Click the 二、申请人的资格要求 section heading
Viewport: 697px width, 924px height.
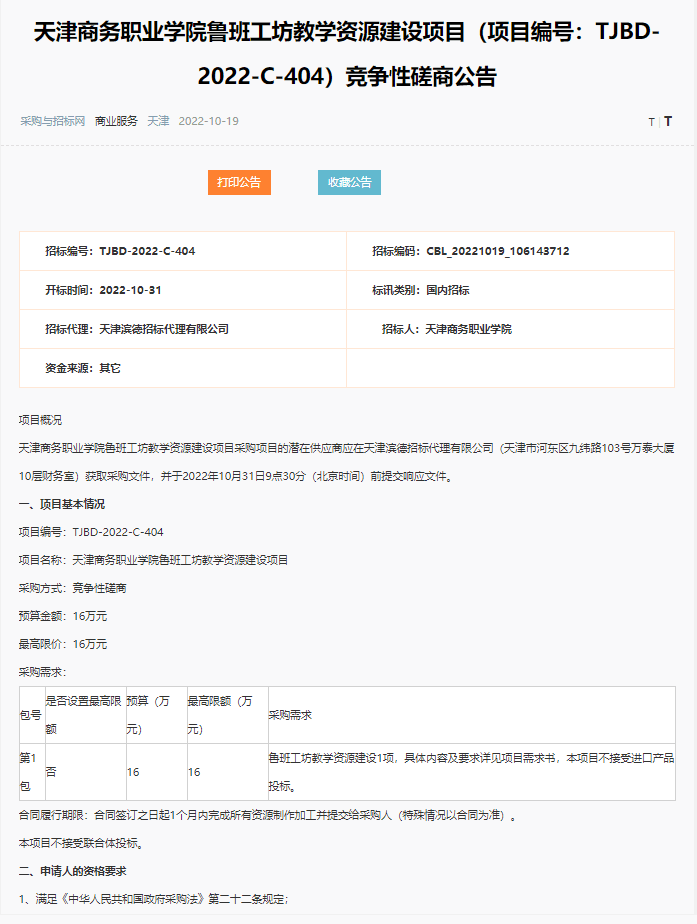click(73, 871)
